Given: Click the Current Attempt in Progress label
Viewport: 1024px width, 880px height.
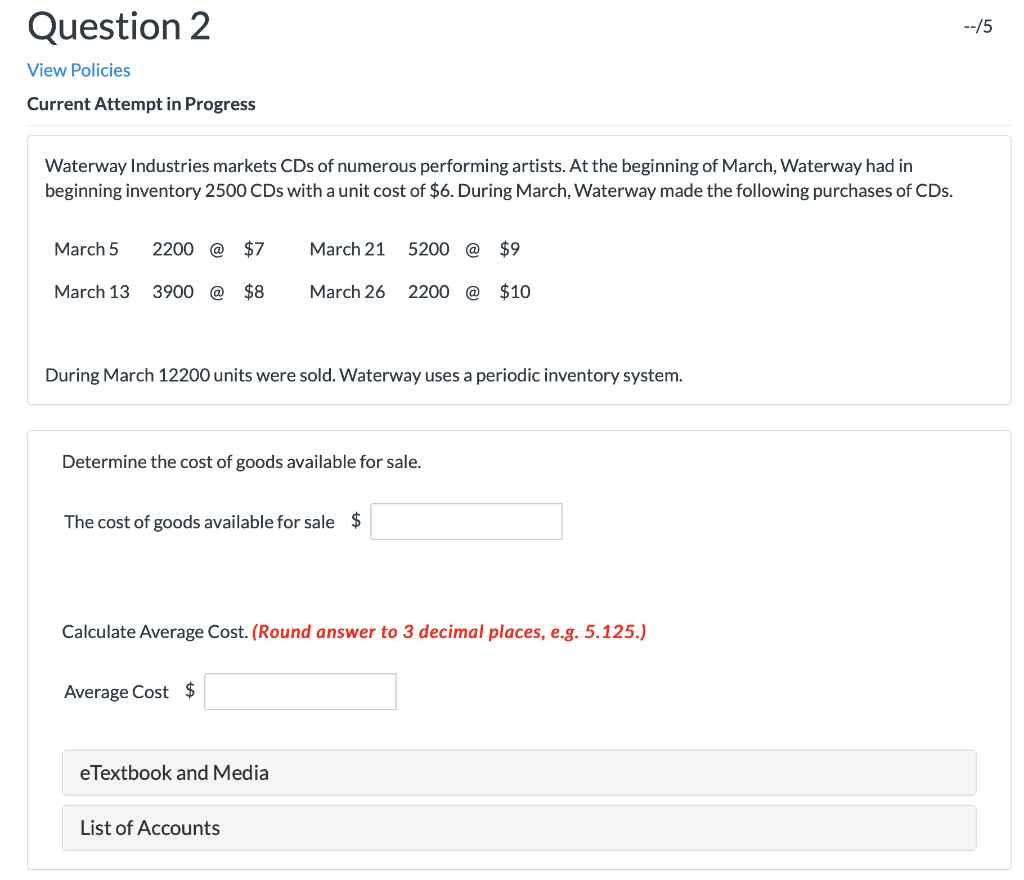Looking at the screenshot, I should pos(141,103).
